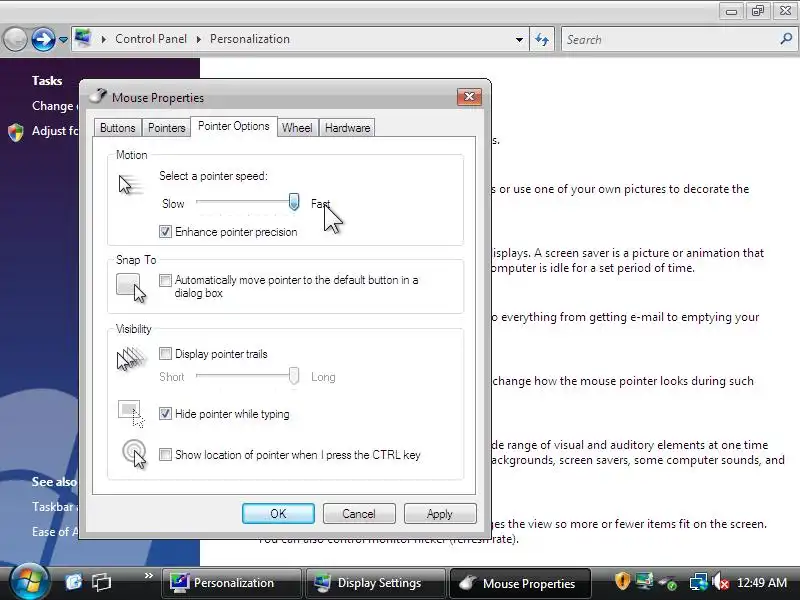800x600 pixels.
Task: Click the Motion pointer speed icon
Action: click(130, 185)
